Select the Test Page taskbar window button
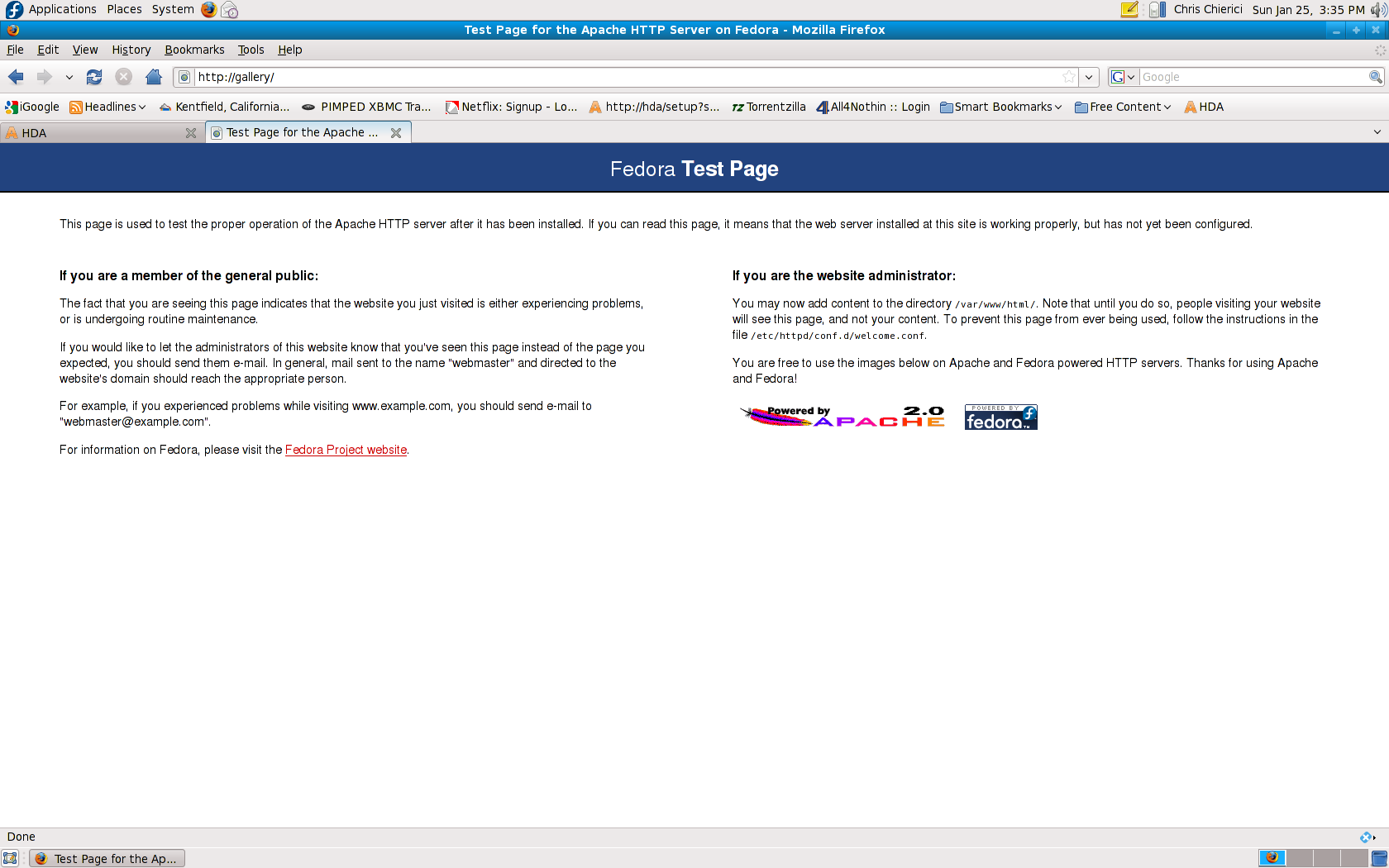Screen dimensions: 1389x868 pyautogui.click(x=107, y=859)
